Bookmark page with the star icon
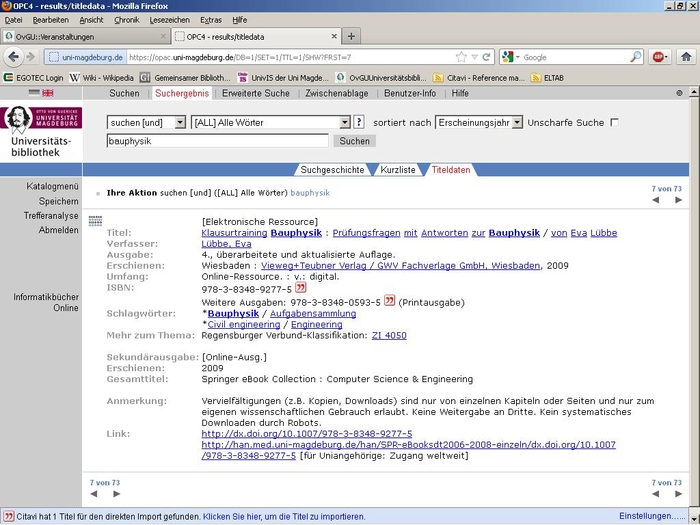This screenshot has height=525, width=700. tap(461, 57)
